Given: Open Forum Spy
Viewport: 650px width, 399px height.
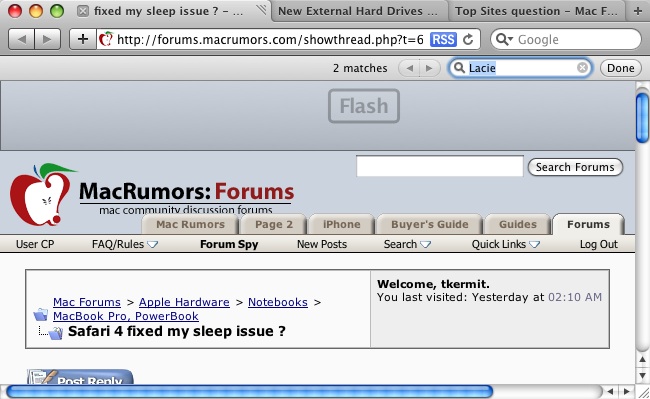Looking at the screenshot, I should coord(229,244).
